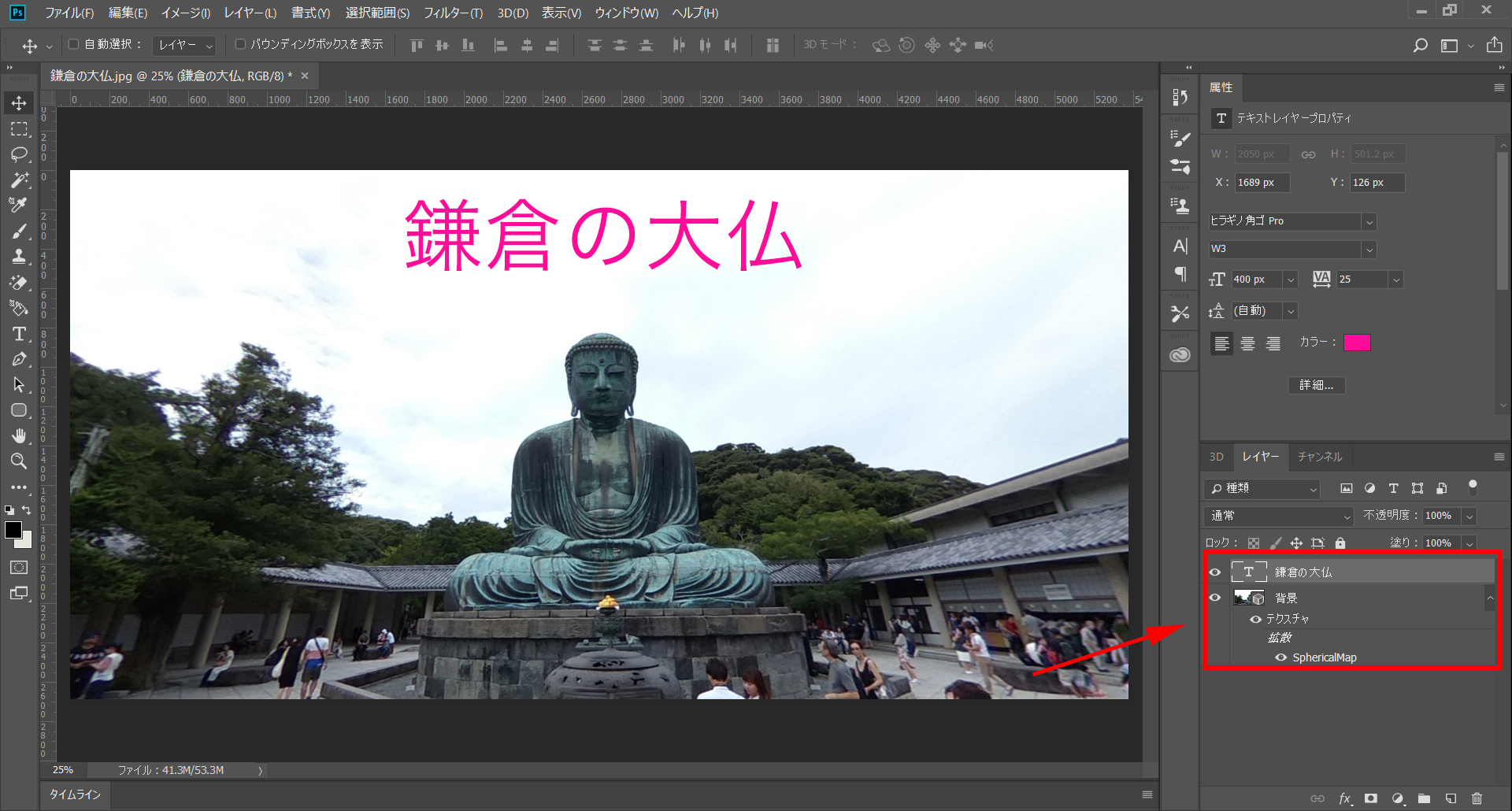Hide the 鎌倉の大仏 text layer

click(x=1216, y=572)
